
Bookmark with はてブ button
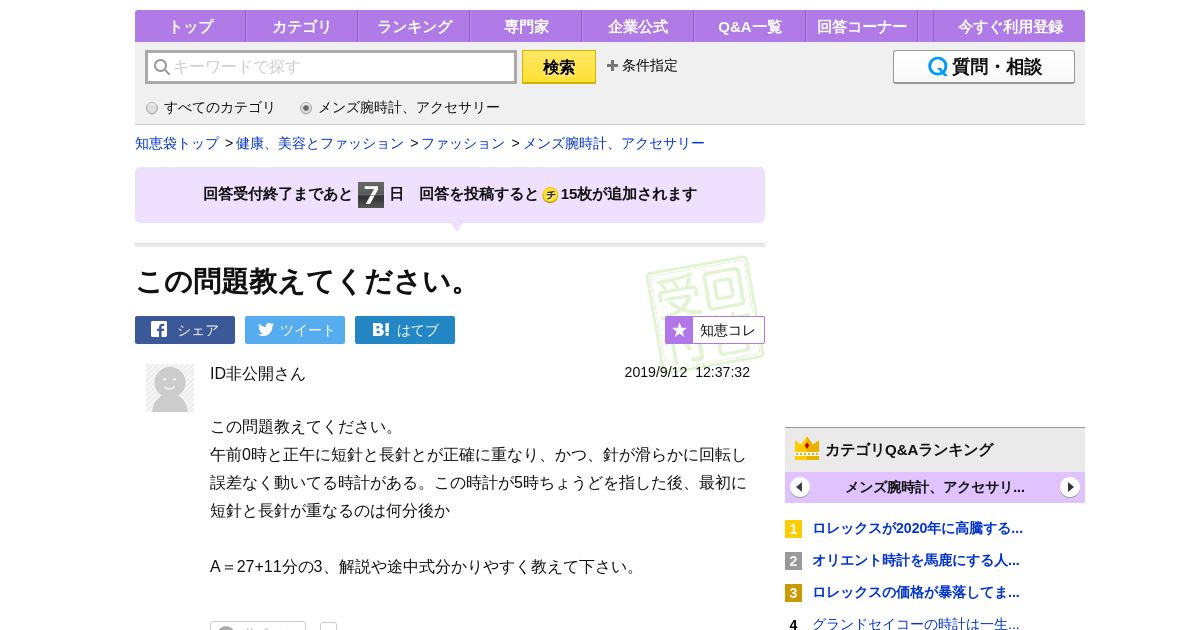(x=405, y=330)
